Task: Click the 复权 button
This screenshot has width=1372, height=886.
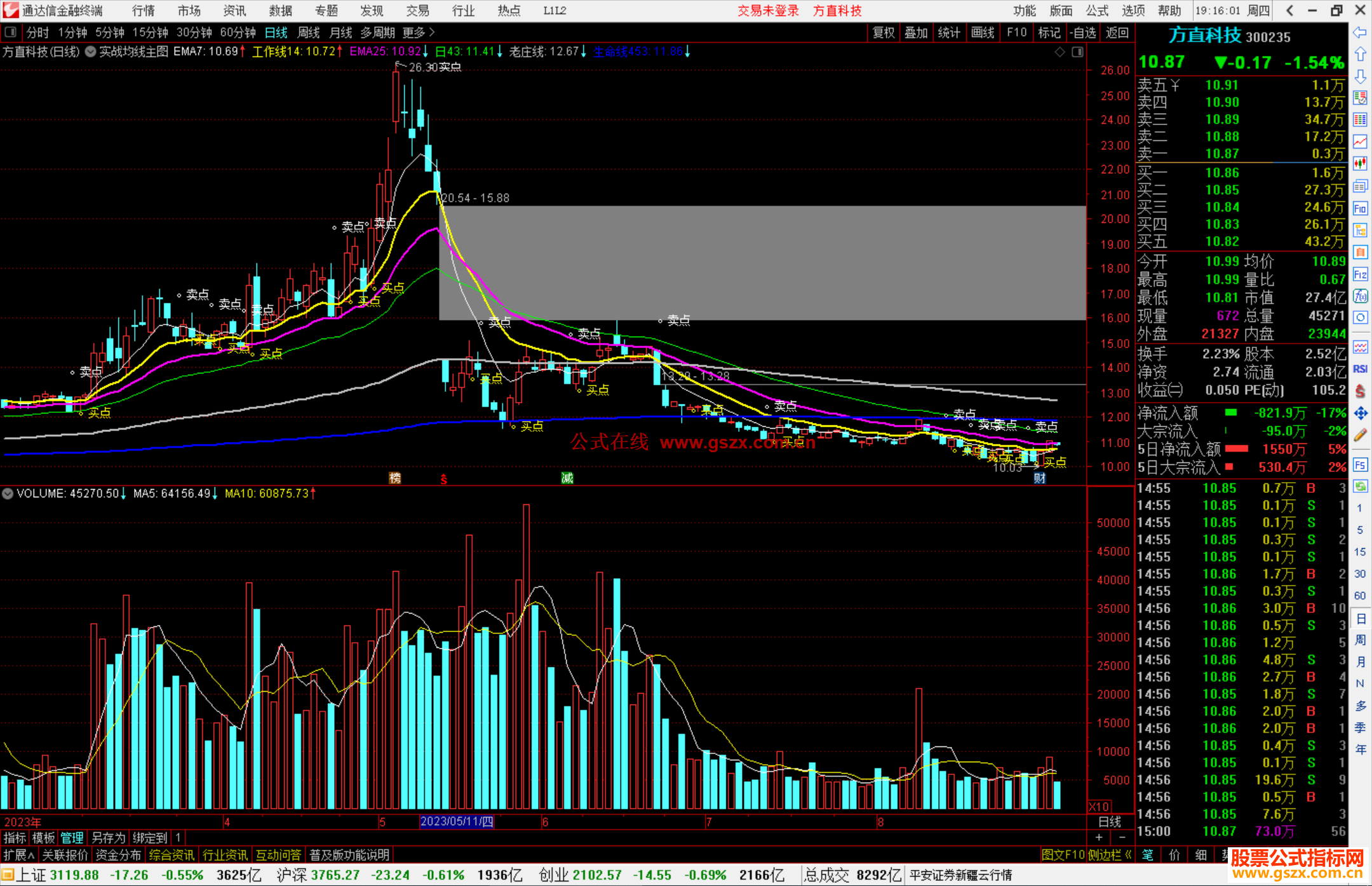Action: [884, 32]
